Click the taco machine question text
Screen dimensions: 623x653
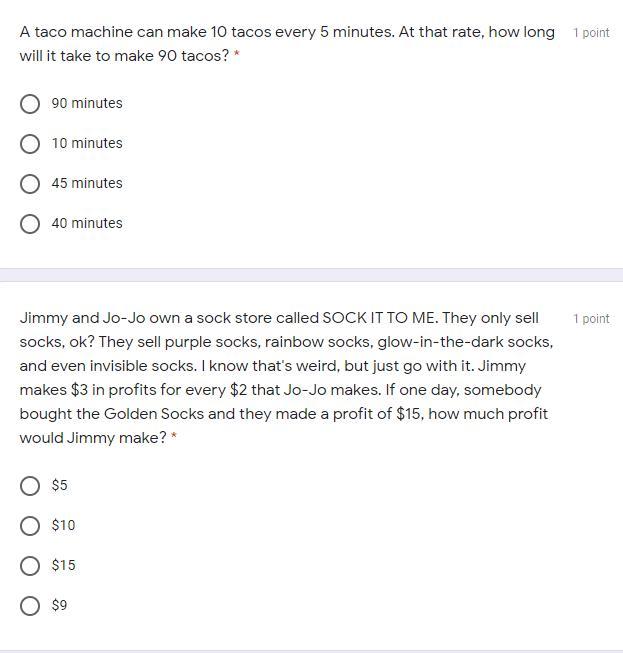click(286, 44)
